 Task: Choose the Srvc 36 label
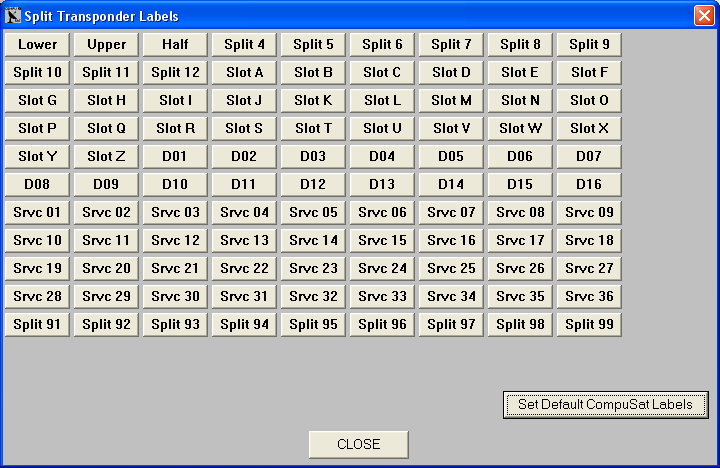[589, 297]
